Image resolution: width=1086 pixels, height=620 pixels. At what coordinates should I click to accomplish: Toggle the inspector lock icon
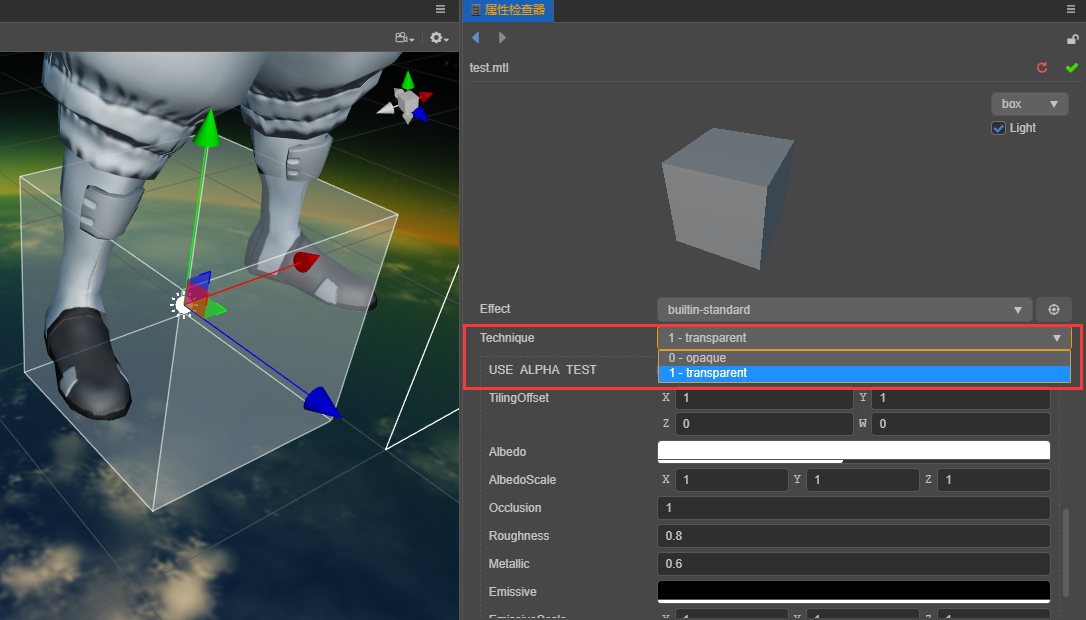click(x=1072, y=39)
